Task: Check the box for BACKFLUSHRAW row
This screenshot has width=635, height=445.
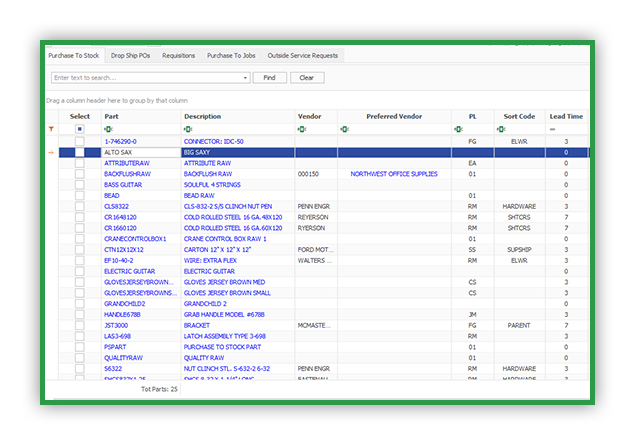Action: coord(80,174)
